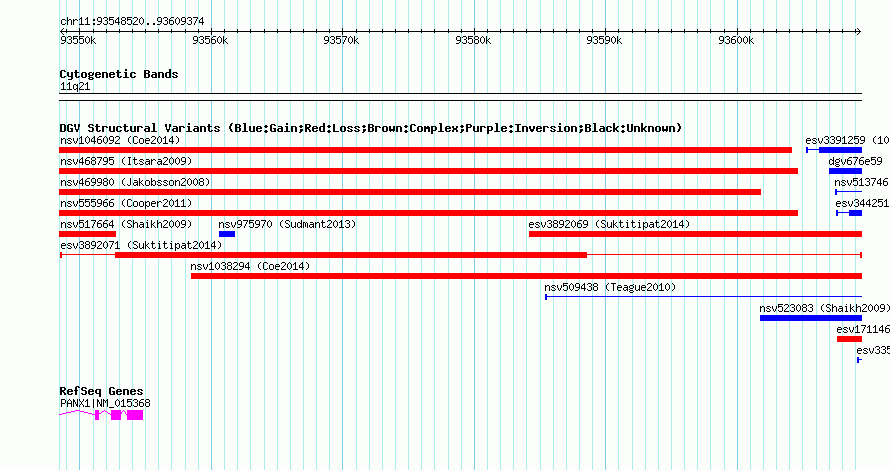Click the small blue esv344251 bar
Viewport: 890px width, 470px height.
pyautogui.click(x=855, y=213)
